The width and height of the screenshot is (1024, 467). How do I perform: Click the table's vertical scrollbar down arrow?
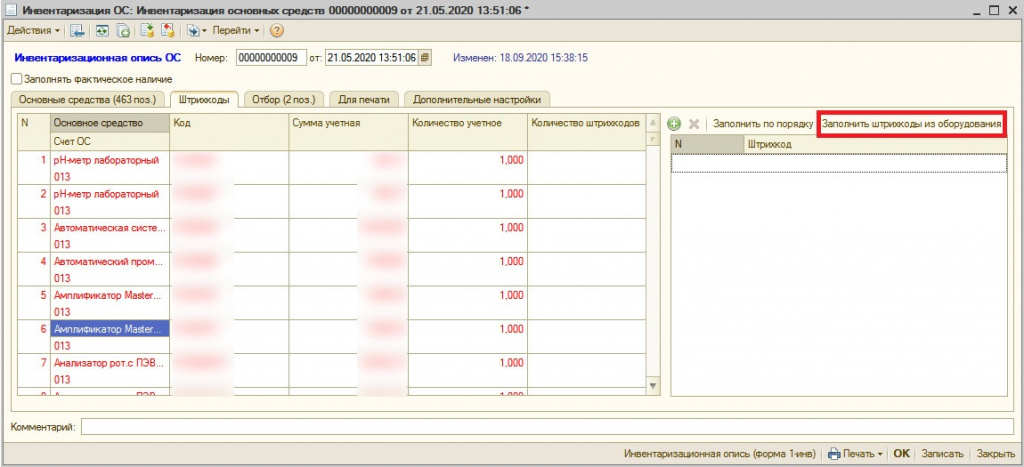click(x=654, y=386)
